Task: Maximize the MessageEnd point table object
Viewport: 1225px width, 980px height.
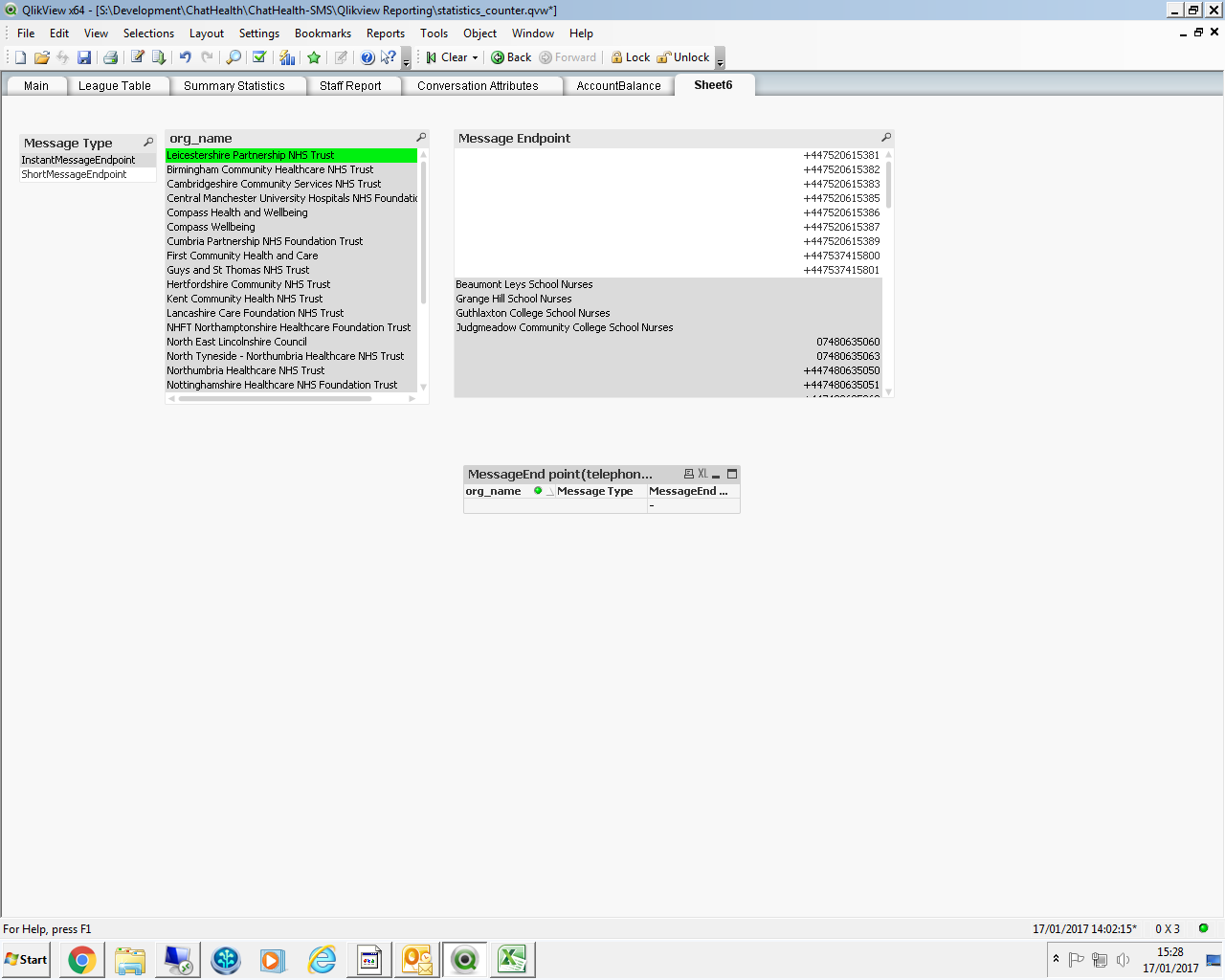Action: [732, 474]
